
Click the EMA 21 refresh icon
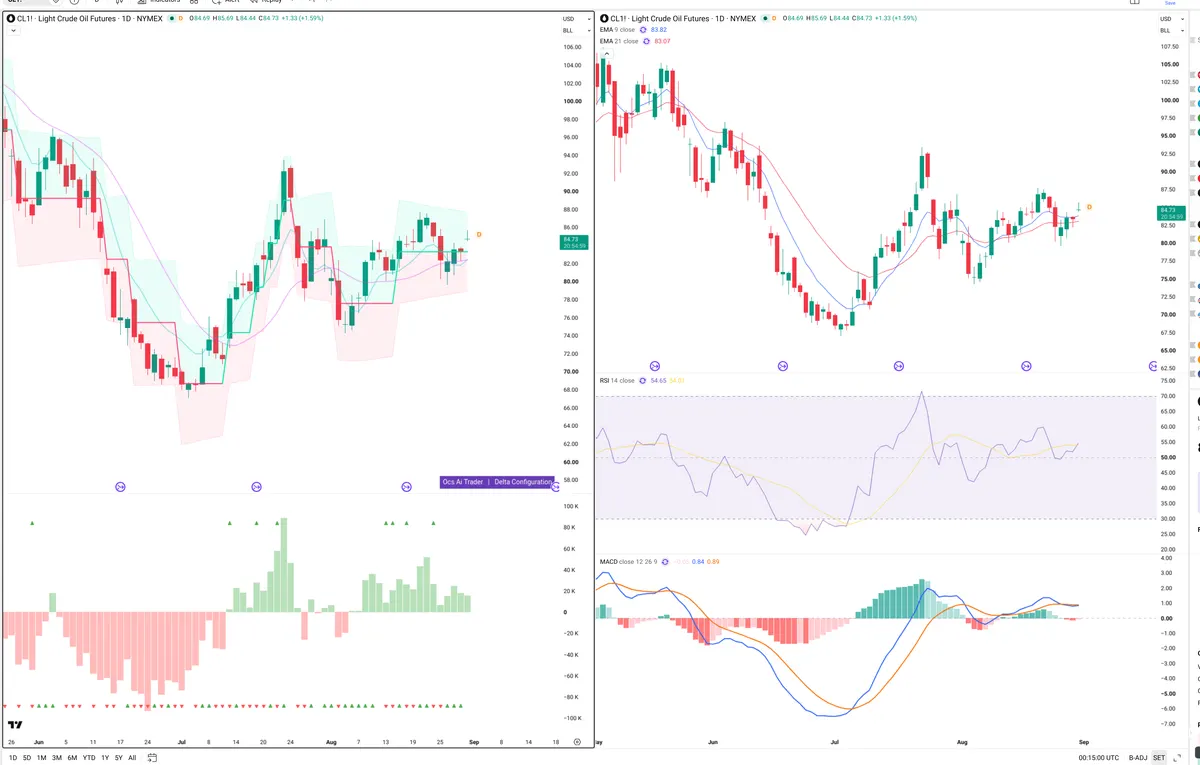[x=645, y=41]
